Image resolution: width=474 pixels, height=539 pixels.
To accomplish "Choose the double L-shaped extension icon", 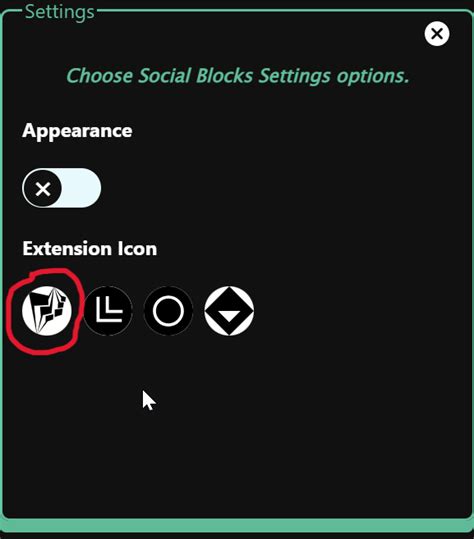I will pos(108,310).
